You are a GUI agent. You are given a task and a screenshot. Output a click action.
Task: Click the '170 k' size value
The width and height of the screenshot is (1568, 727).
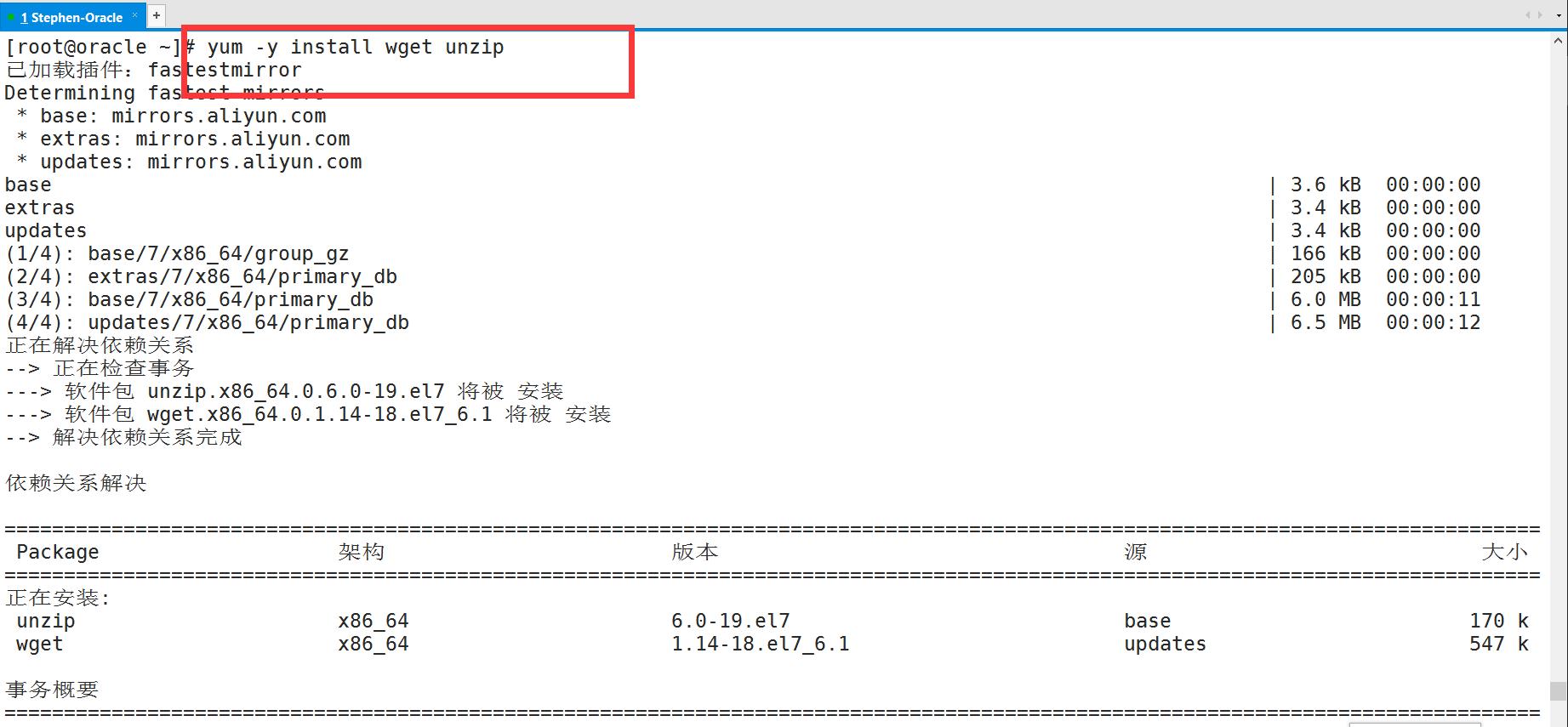tap(1499, 621)
